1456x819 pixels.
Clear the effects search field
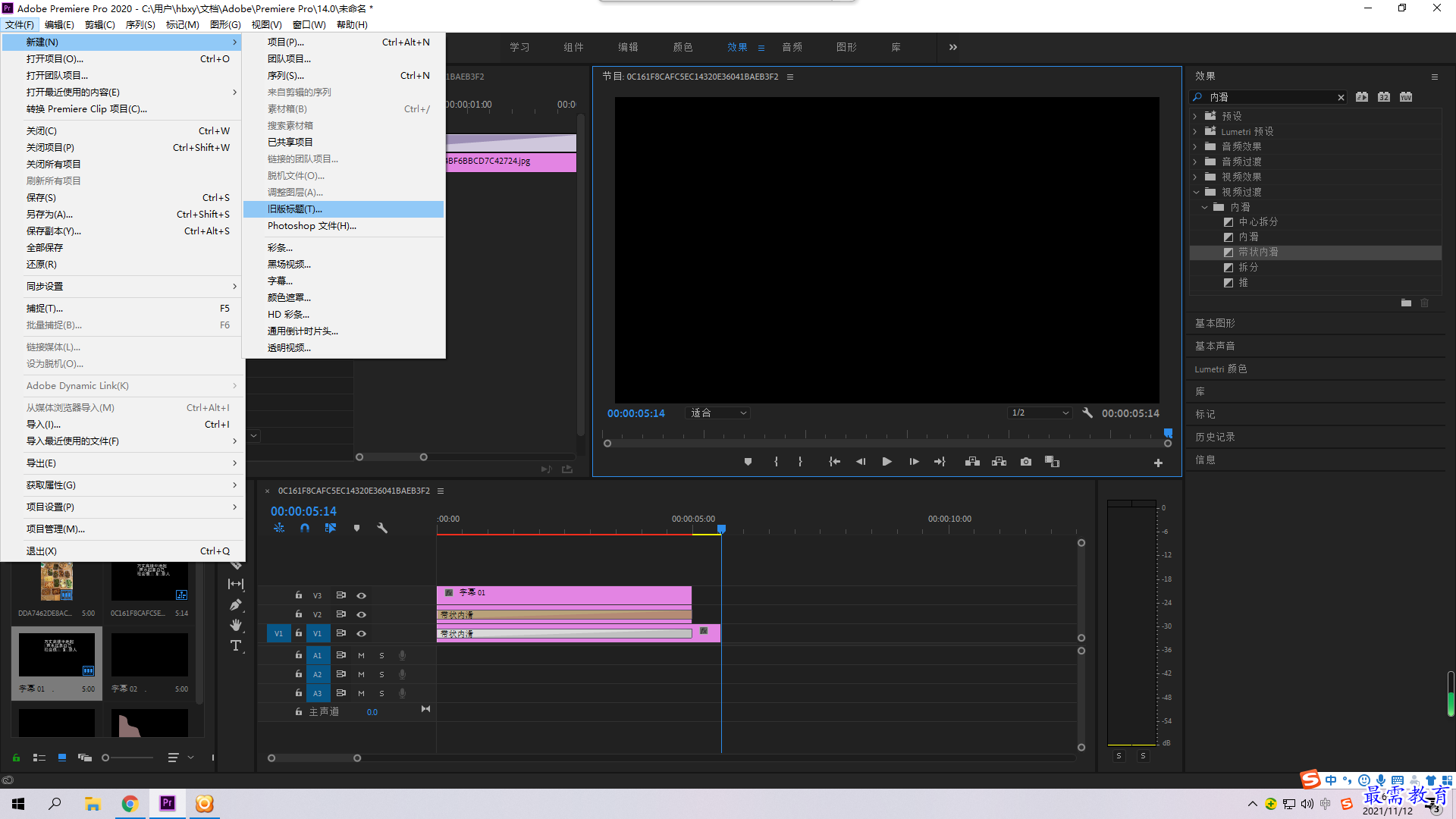click(x=1341, y=97)
